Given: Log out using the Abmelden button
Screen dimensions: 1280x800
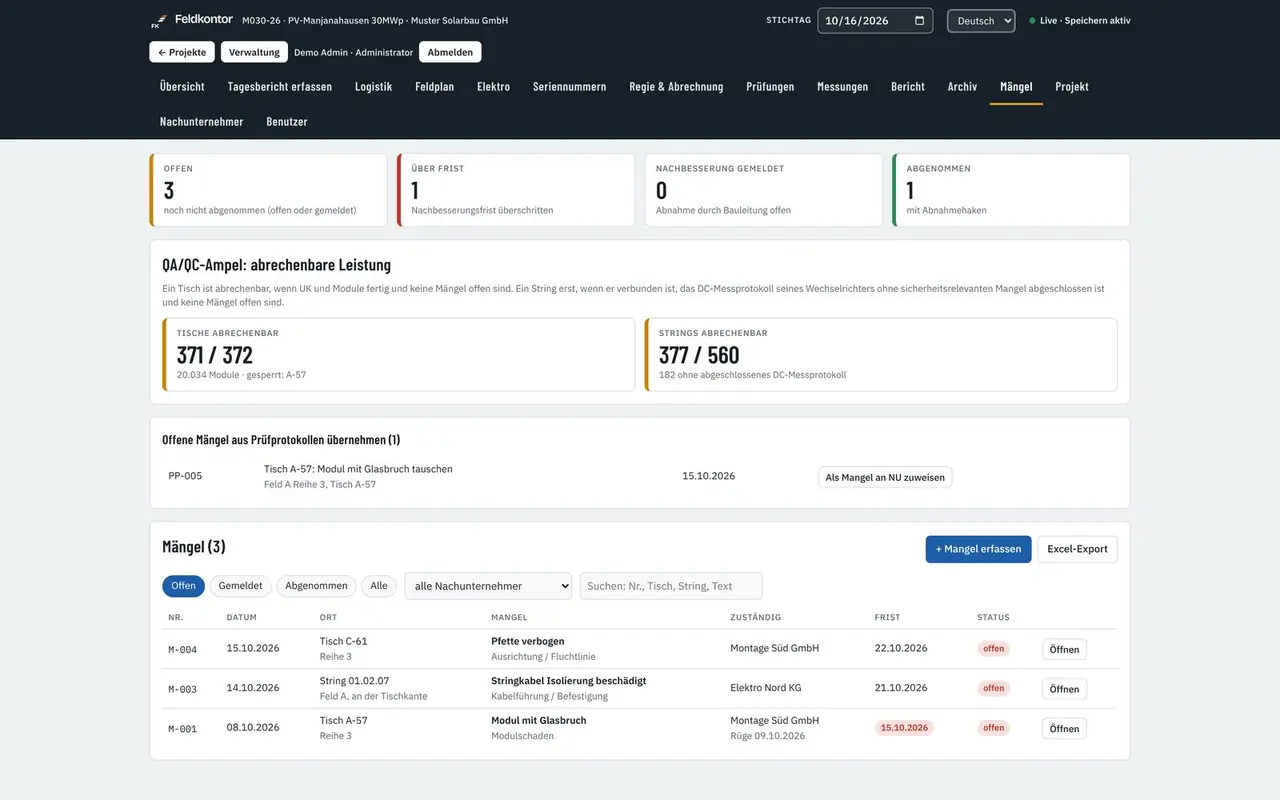Looking at the screenshot, I should tap(450, 52).
